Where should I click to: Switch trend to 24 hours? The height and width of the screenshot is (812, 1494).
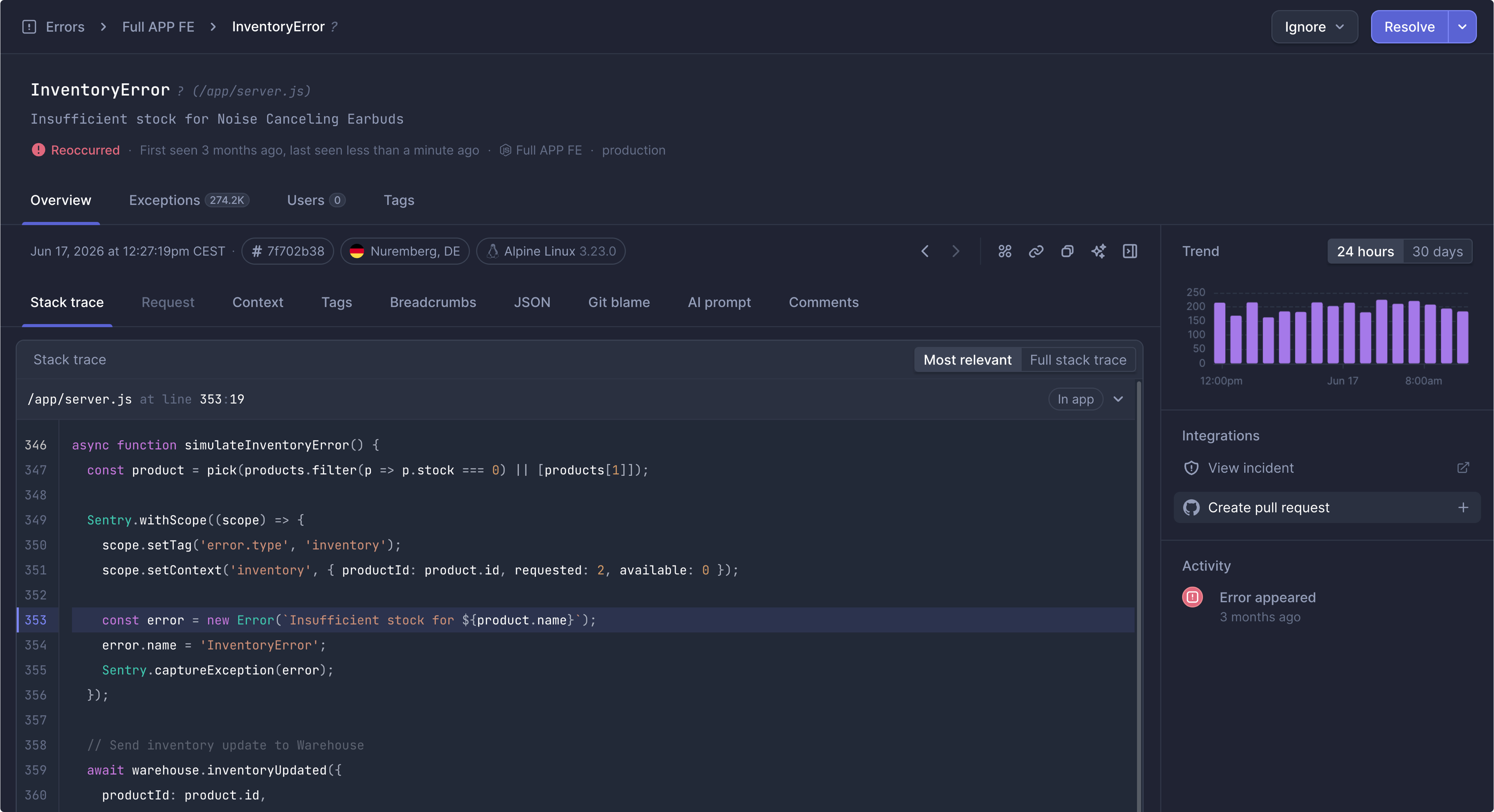click(1365, 251)
